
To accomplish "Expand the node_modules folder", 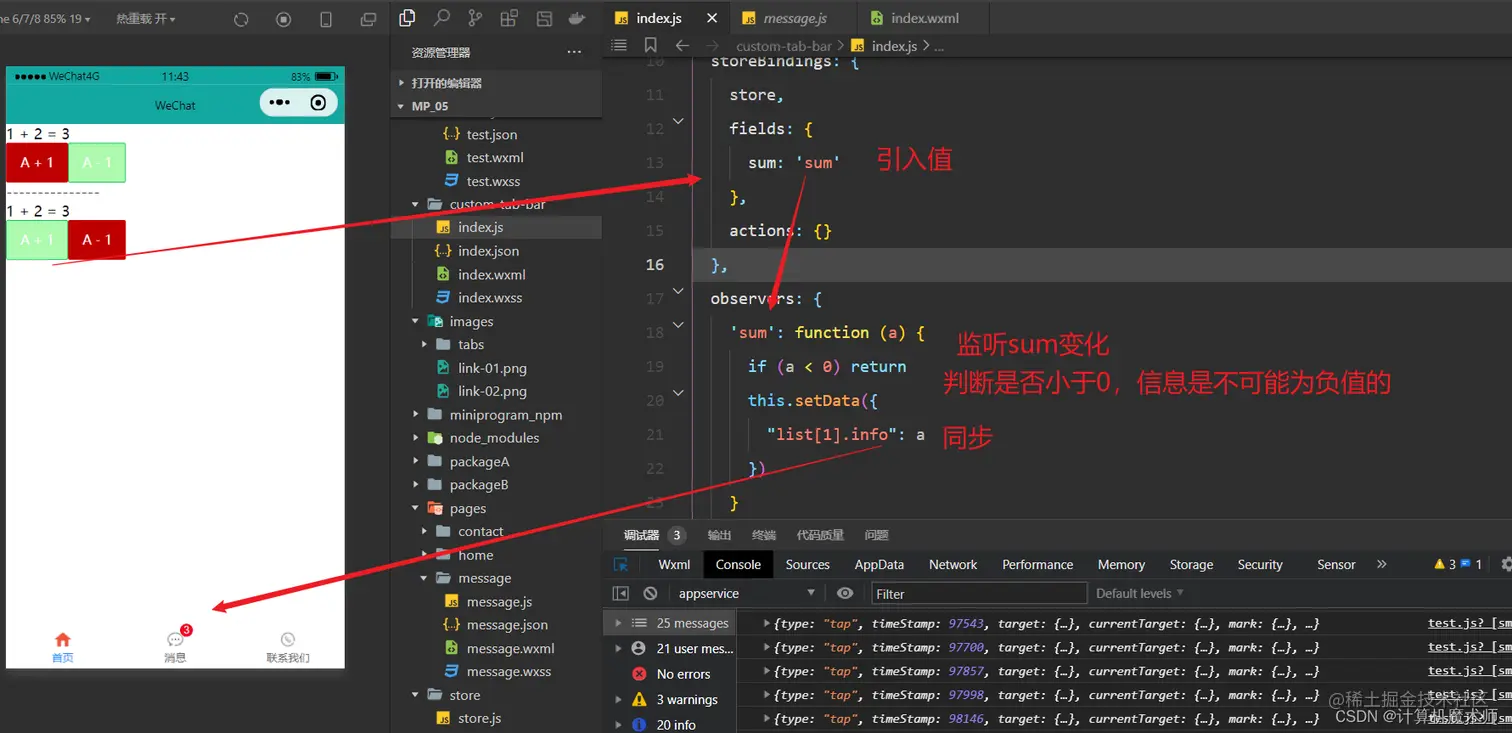I will (415, 438).
